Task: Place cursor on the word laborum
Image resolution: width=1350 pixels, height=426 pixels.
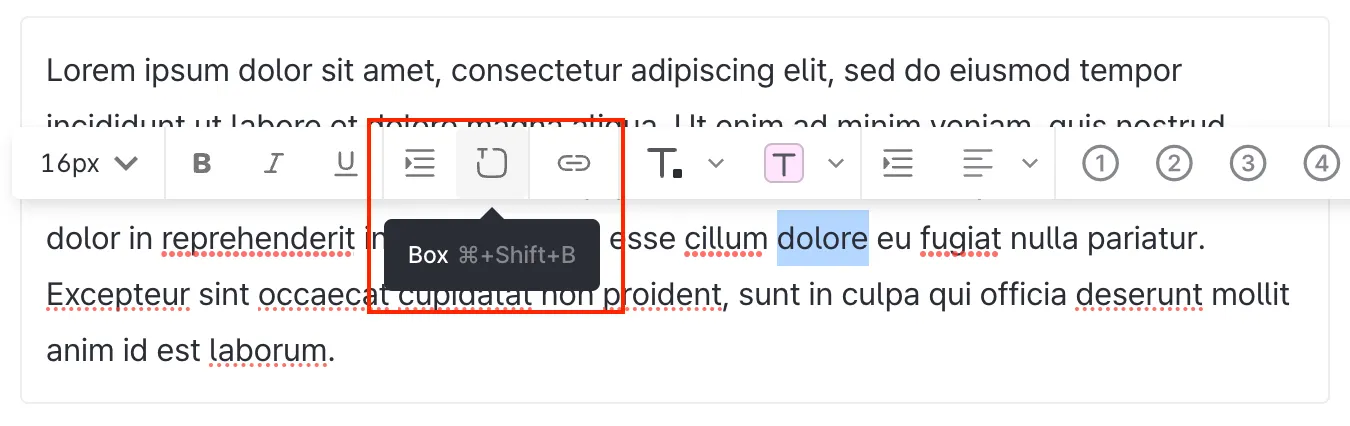Action: 267,351
